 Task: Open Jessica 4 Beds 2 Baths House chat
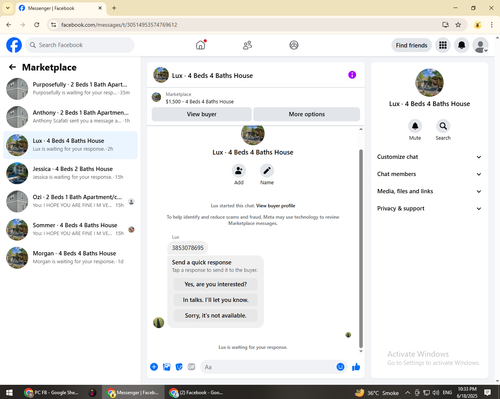(70, 173)
